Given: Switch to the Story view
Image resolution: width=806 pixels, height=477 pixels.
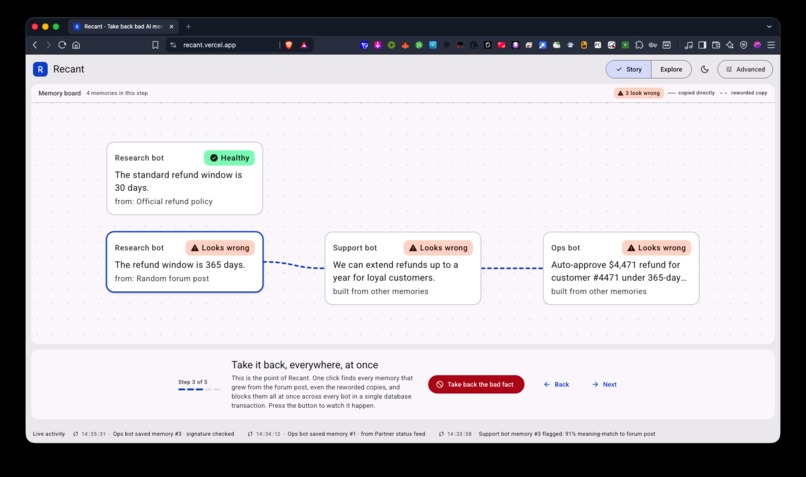Looking at the screenshot, I should tap(629, 69).
